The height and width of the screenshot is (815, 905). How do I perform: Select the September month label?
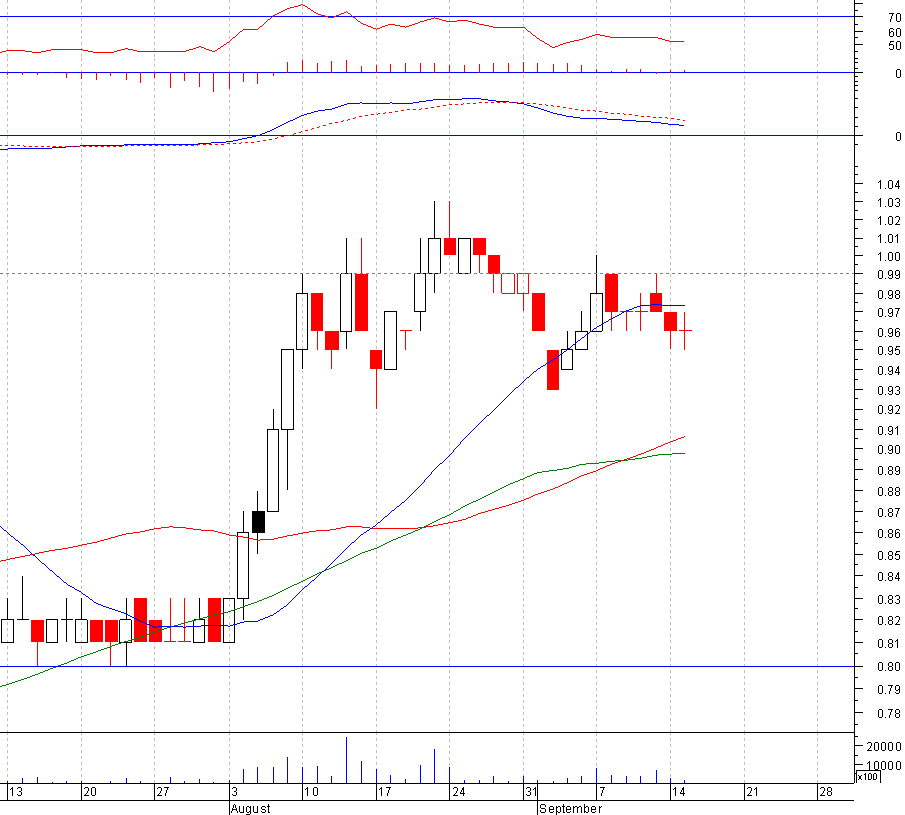point(571,809)
